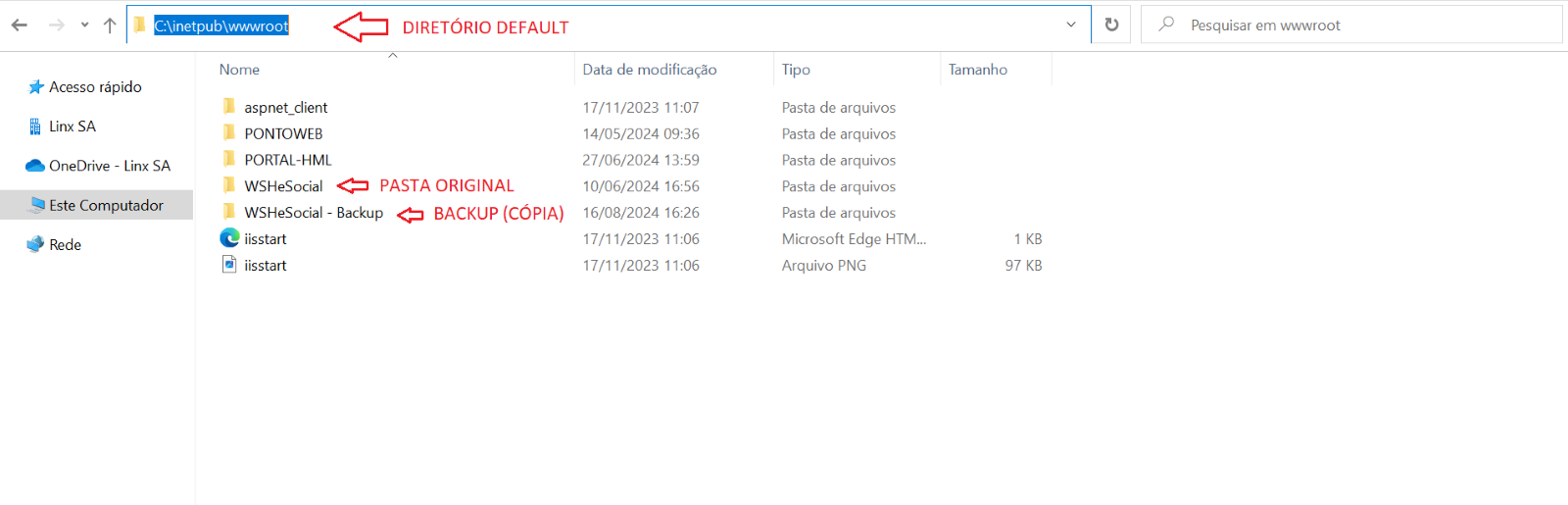This screenshot has width=1568, height=505.
Task: Refresh the wwwroot folder view
Action: point(1111,25)
